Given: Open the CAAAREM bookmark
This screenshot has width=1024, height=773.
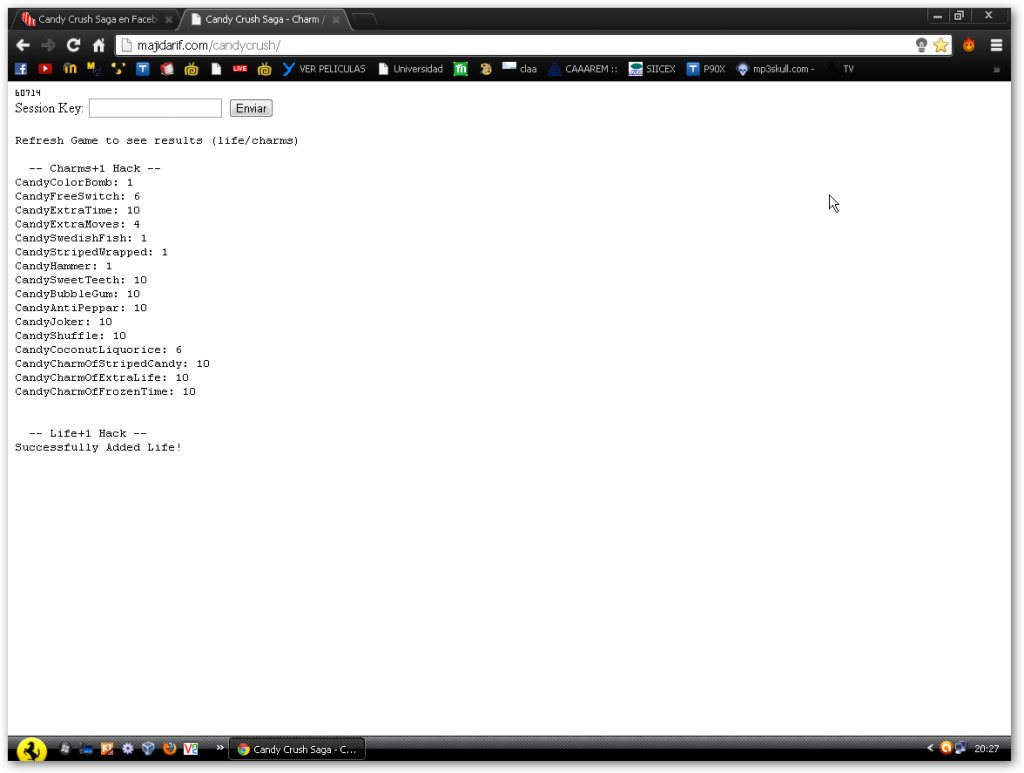Looking at the screenshot, I should click(x=582, y=69).
